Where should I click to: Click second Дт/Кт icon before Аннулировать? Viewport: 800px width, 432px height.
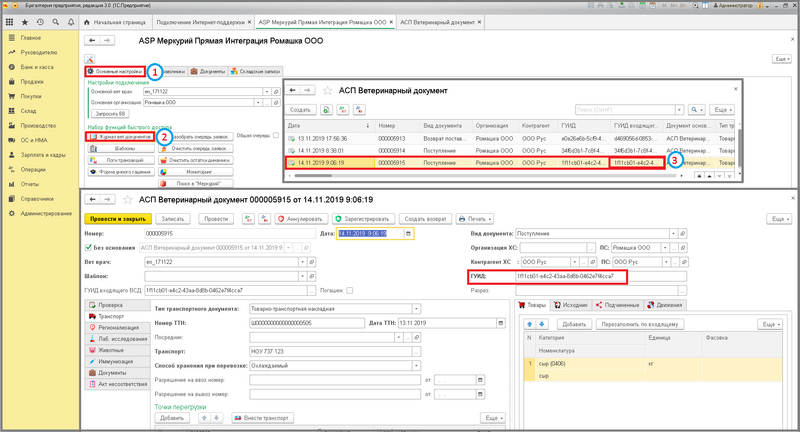tap(264, 219)
